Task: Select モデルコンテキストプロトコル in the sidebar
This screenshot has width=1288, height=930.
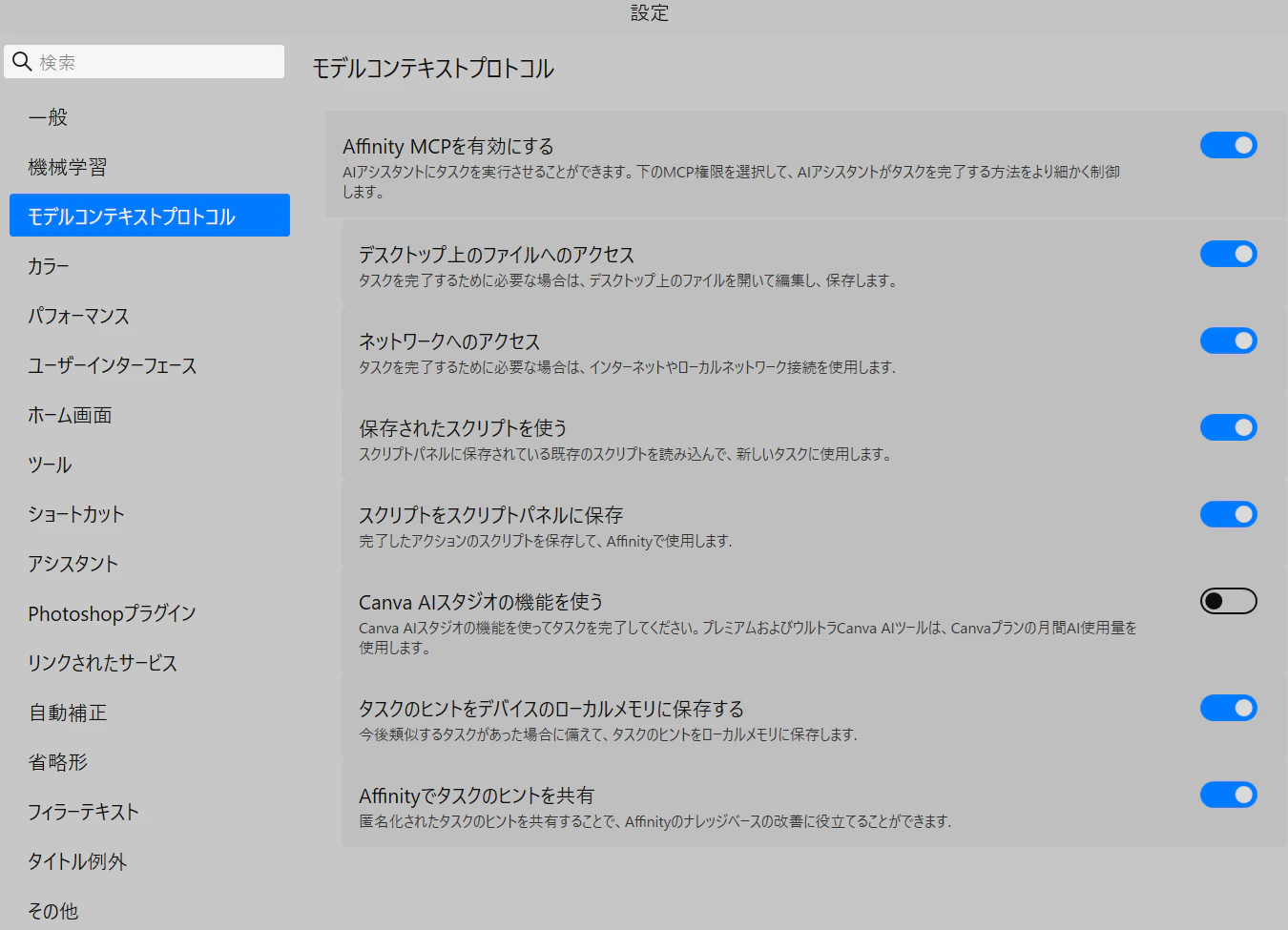Action: click(x=150, y=216)
